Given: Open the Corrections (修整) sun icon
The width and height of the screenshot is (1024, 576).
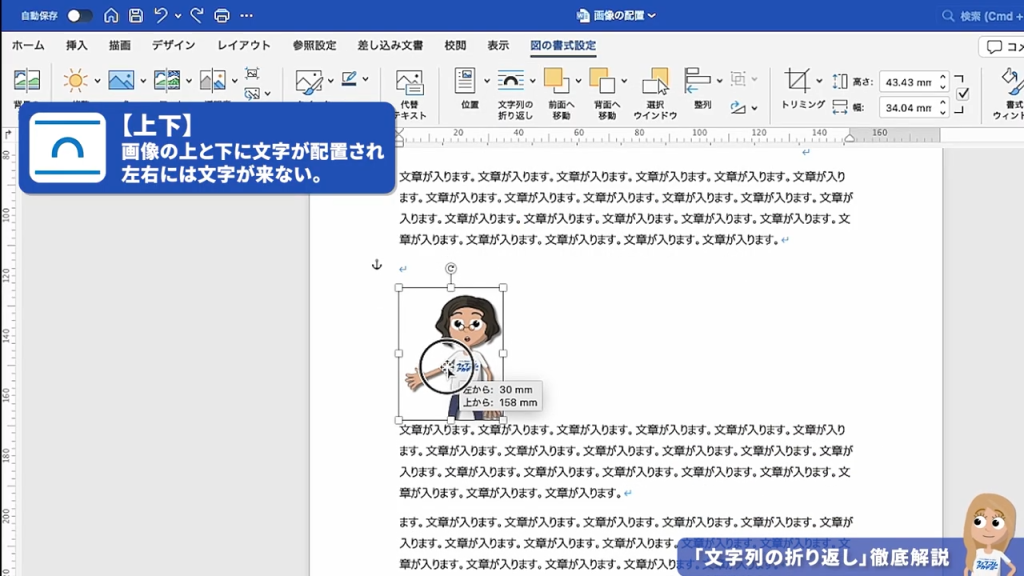Looking at the screenshot, I should [x=74, y=80].
